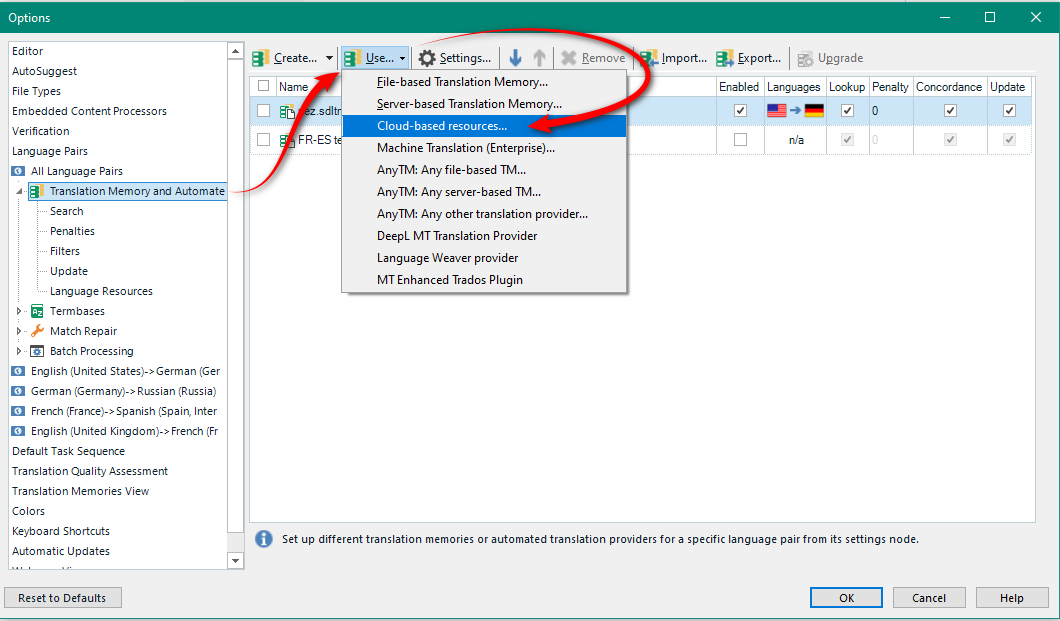Click the Export icon in toolbar

click(x=725, y=58)
